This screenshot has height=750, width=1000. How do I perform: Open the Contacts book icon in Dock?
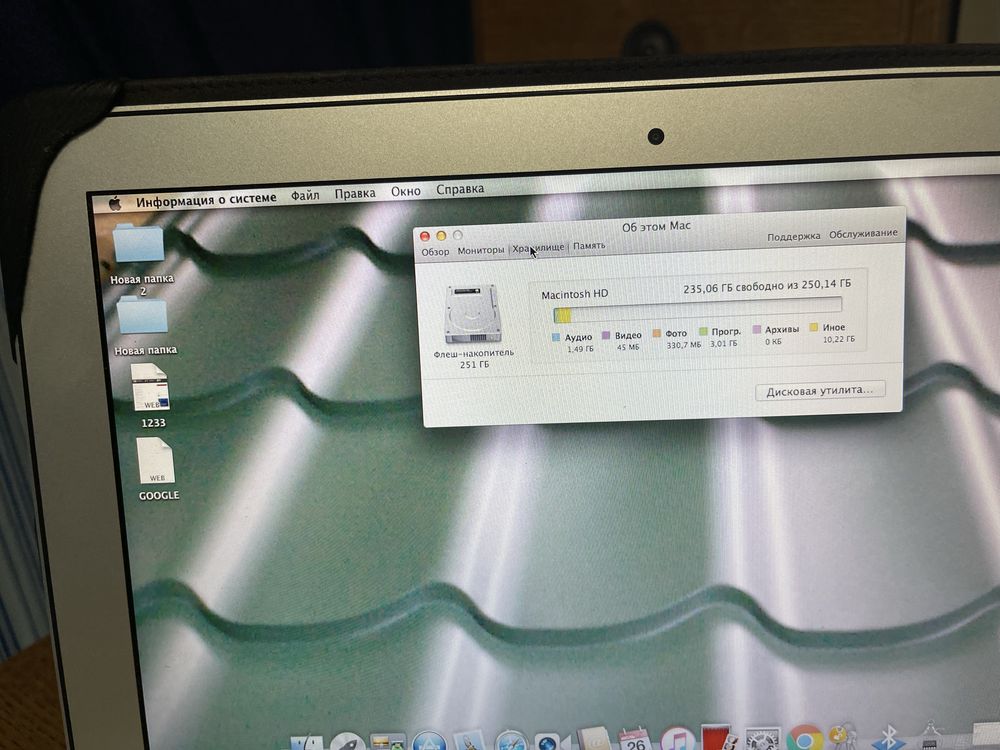(x=594, y=740)
